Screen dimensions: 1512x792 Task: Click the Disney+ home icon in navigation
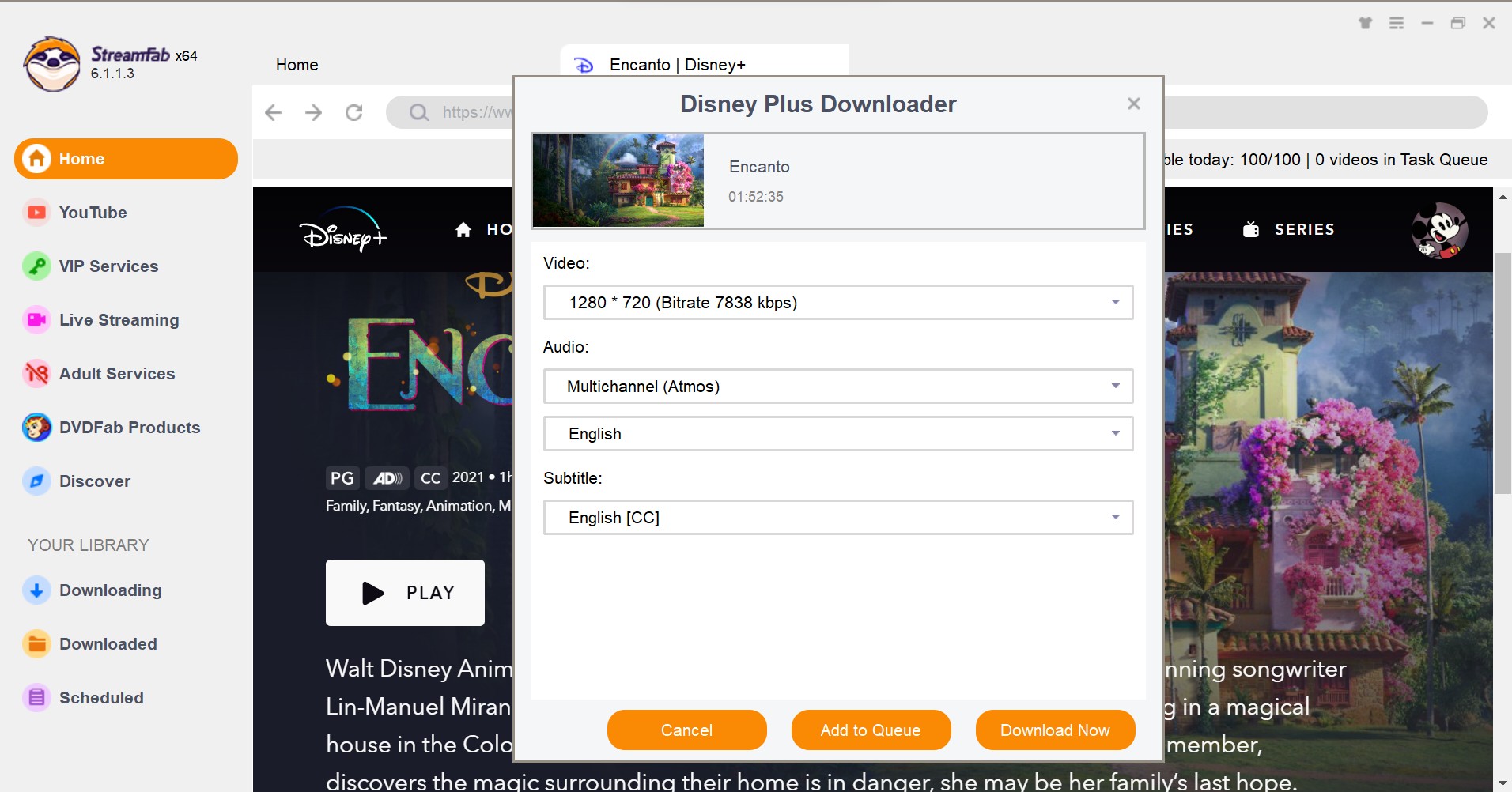coord(463,229)
